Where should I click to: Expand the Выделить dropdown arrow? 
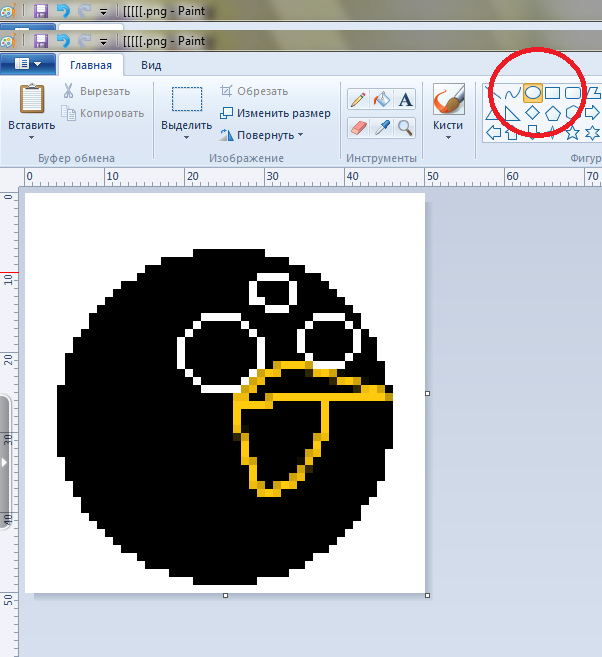pyautogui.click(x=186, y=137)
